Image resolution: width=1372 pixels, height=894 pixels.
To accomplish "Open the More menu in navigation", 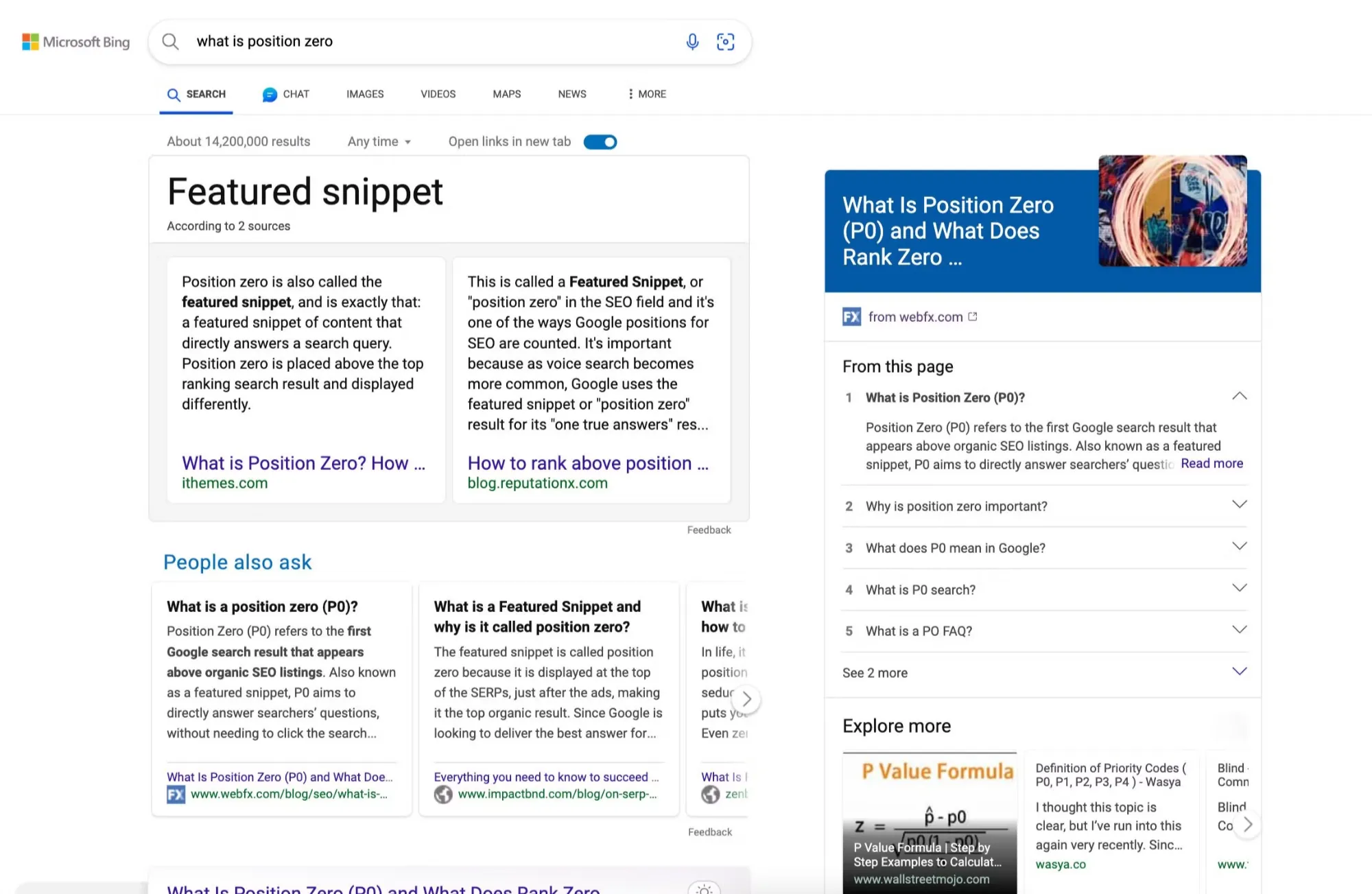I will click(647, 94).
